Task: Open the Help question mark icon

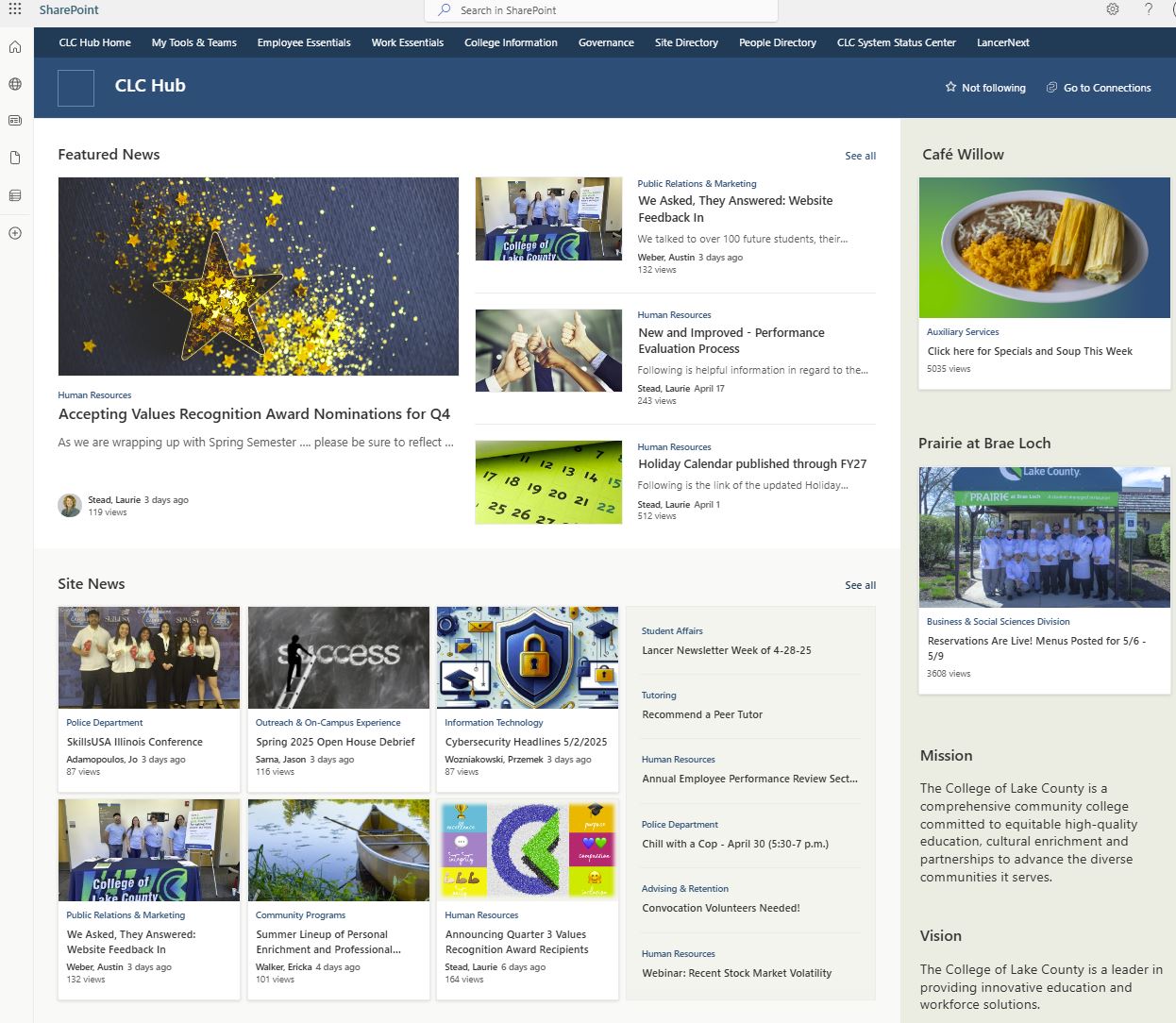Action: 1149,9
